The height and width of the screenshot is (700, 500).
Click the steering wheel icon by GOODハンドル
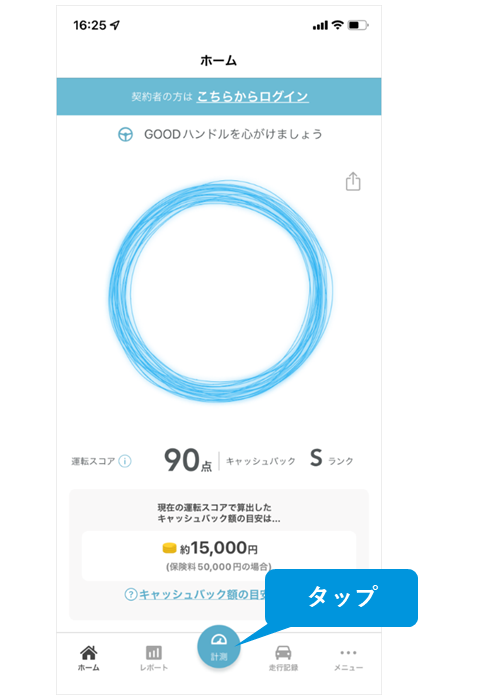click(x=125, y=134)
